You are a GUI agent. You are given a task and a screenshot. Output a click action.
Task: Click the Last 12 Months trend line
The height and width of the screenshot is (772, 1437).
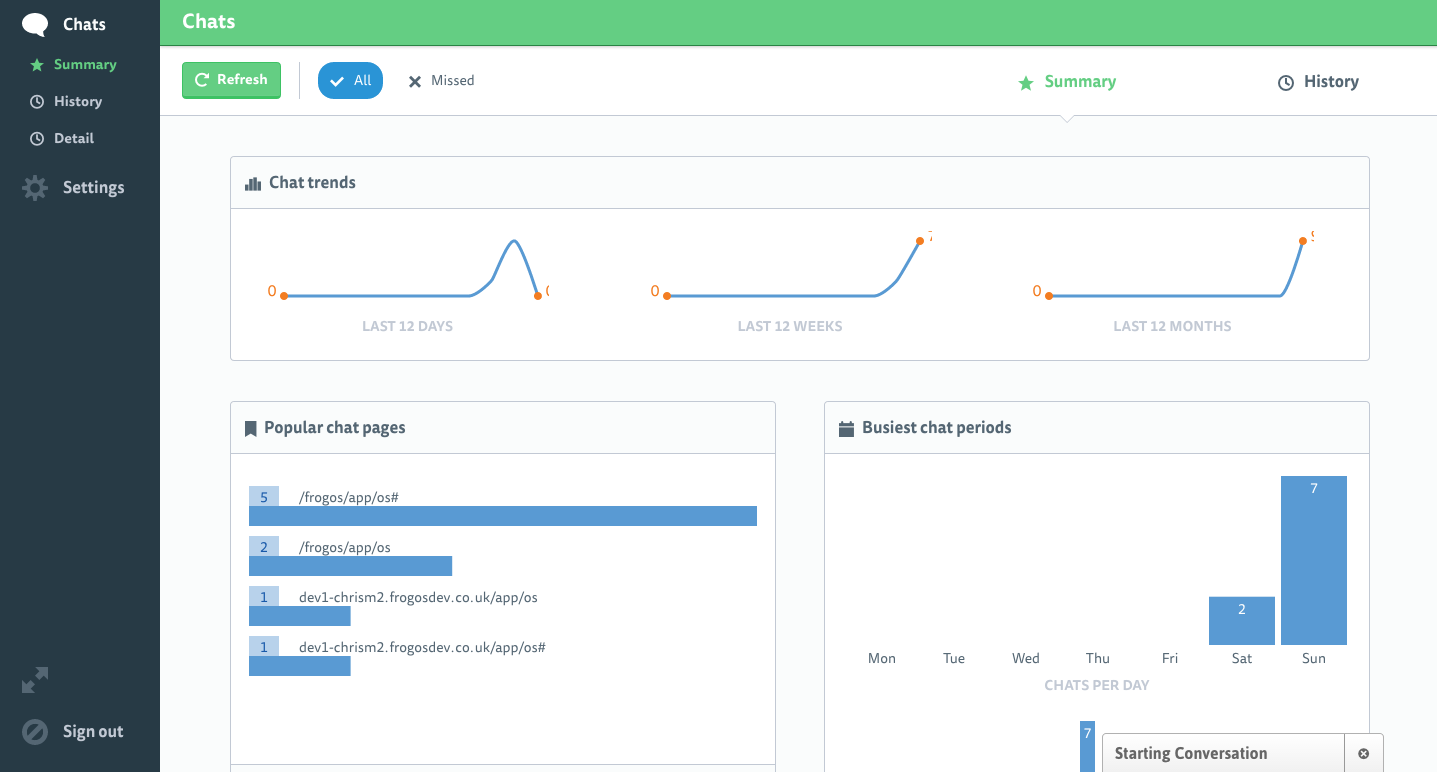click(1176, 269)
